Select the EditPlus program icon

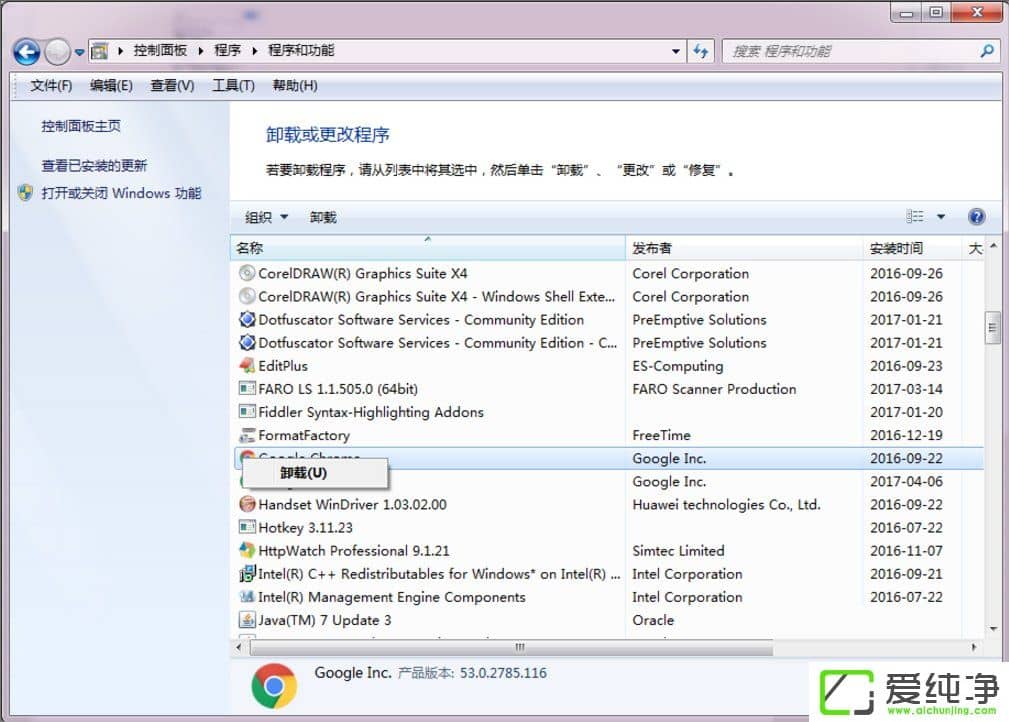pyautogui.click(x=247, y=366)
